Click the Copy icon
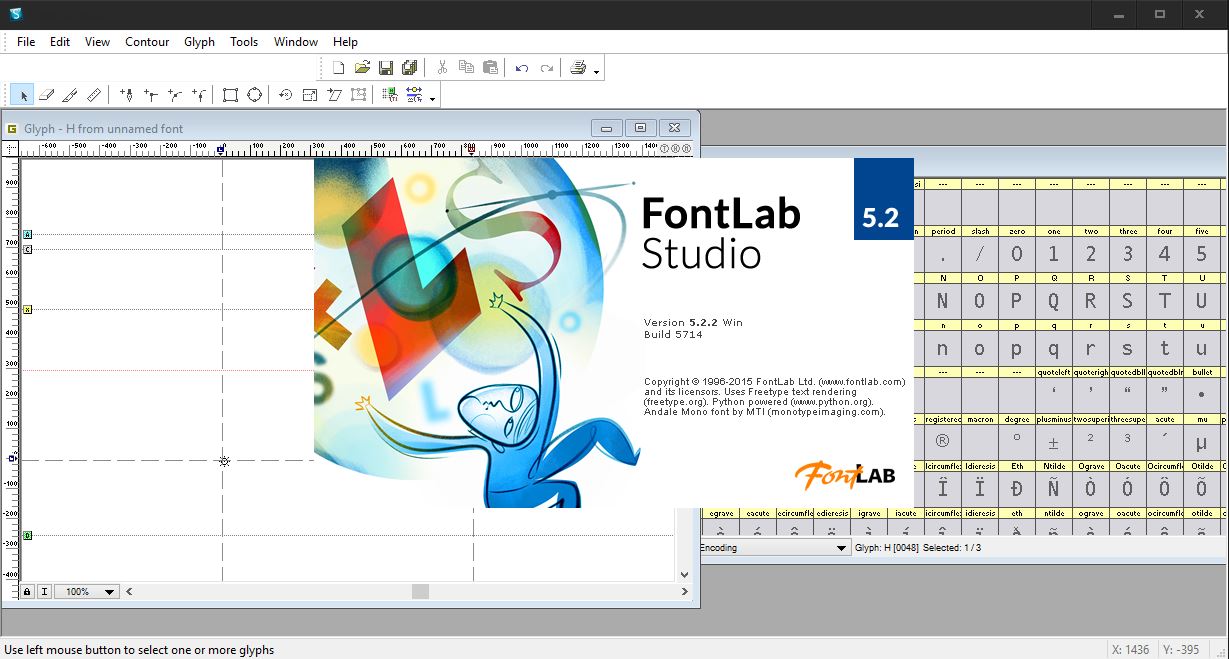Screen dimensions: 1229x659 pos(466,68)
